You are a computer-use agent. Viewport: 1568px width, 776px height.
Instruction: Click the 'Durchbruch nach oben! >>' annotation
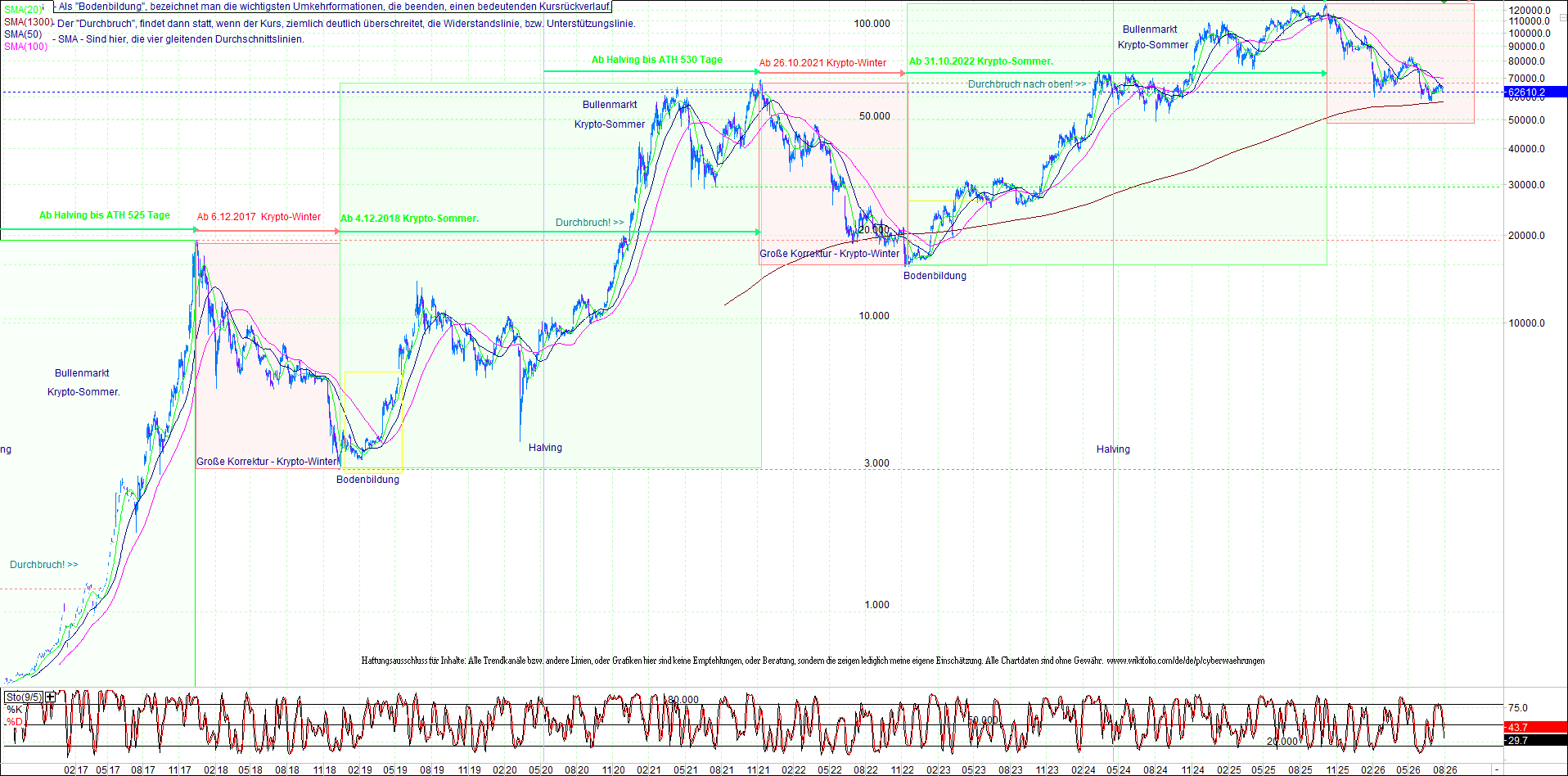coord(1027,84)
